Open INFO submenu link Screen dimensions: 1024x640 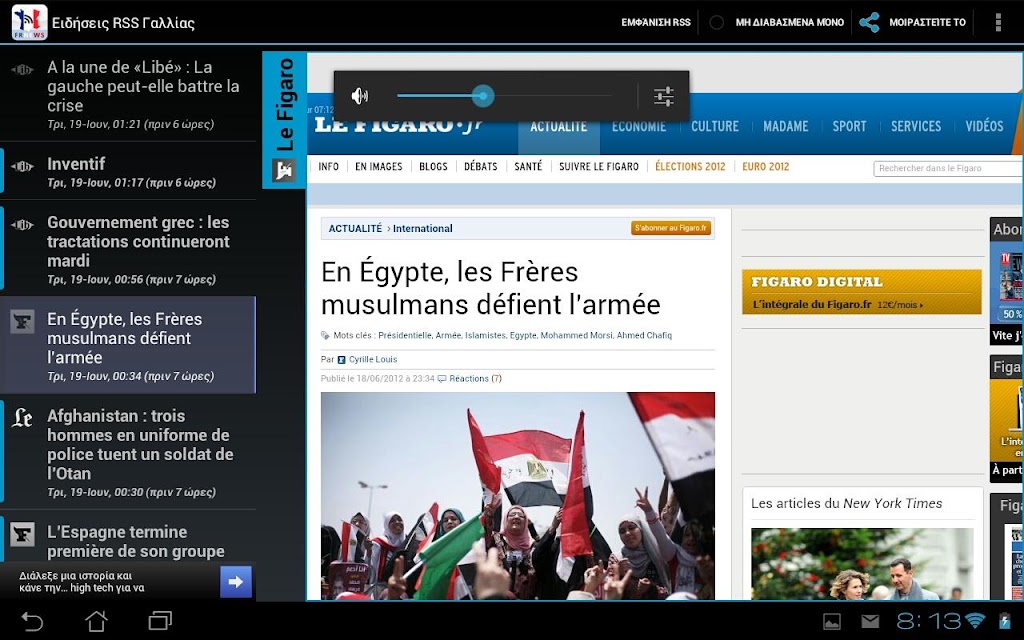click(x=328, y=167)
